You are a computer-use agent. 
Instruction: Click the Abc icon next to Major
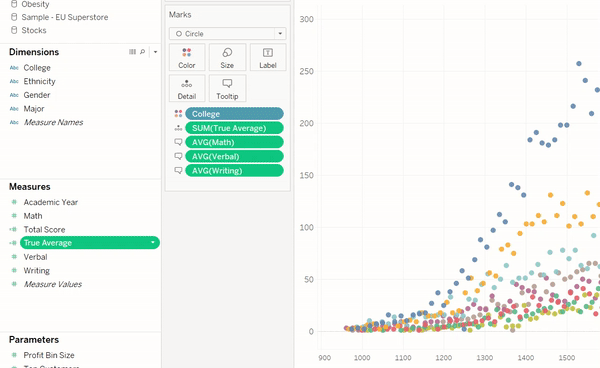(14, 109)
